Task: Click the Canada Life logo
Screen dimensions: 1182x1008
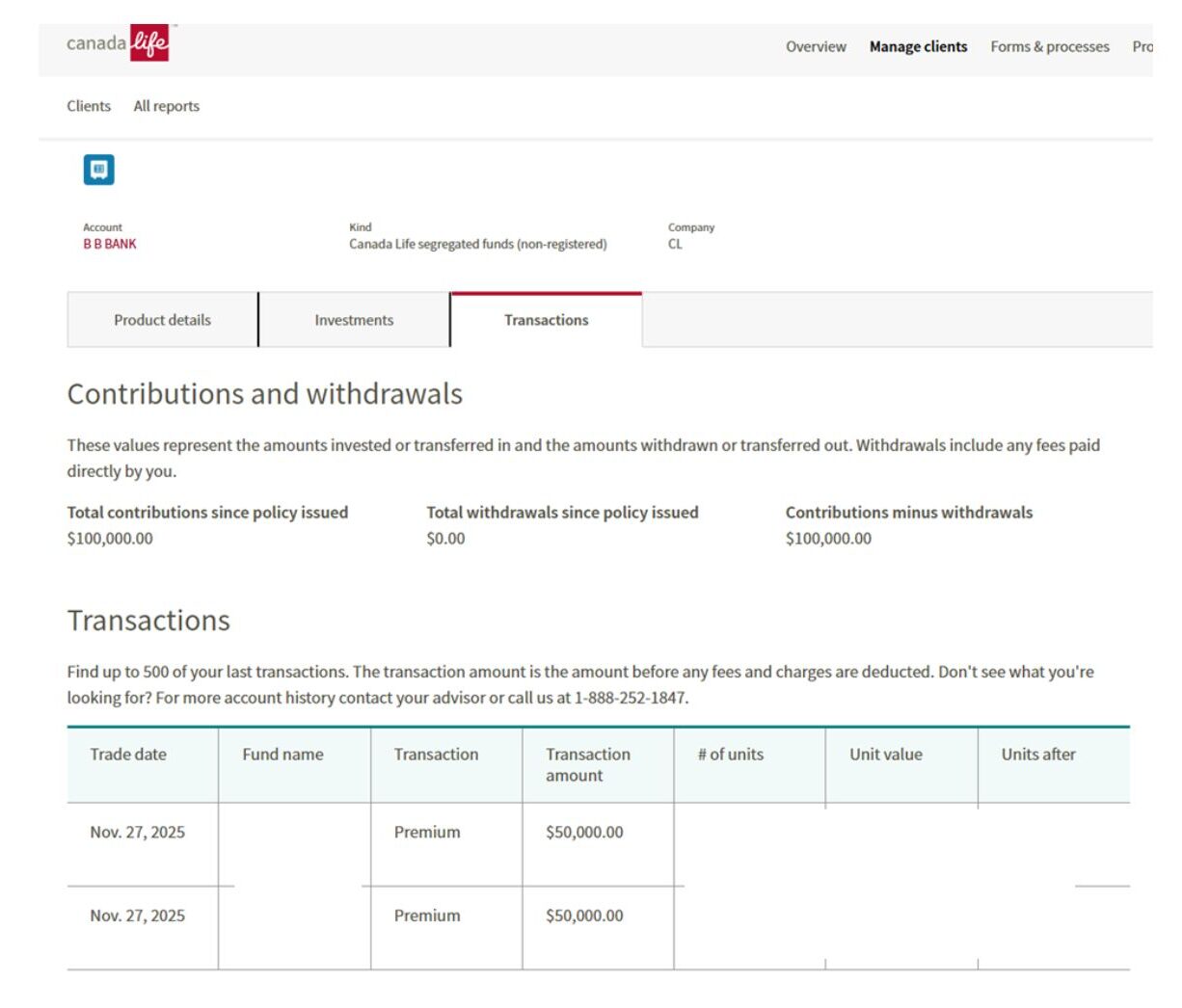Action: coord(116,43)
